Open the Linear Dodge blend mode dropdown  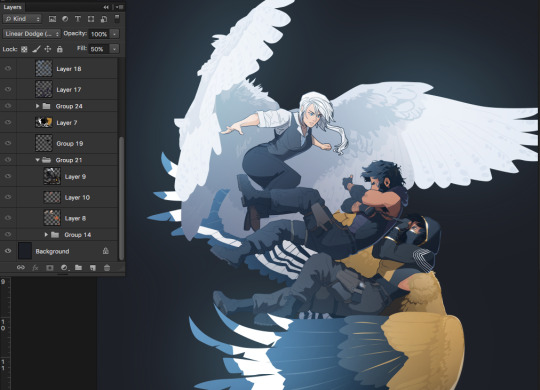[x=32, y=34]
